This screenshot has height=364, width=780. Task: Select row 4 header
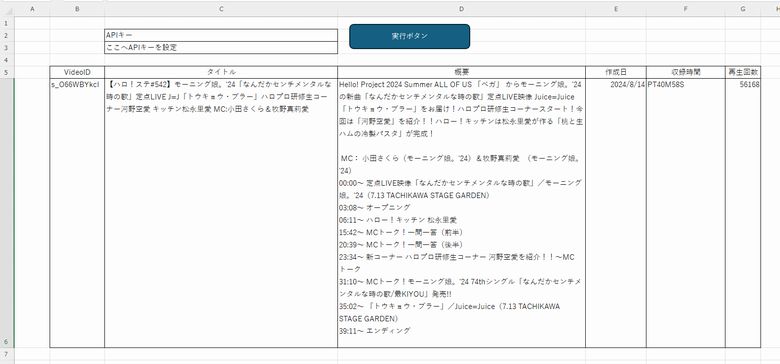pos(7,60)
